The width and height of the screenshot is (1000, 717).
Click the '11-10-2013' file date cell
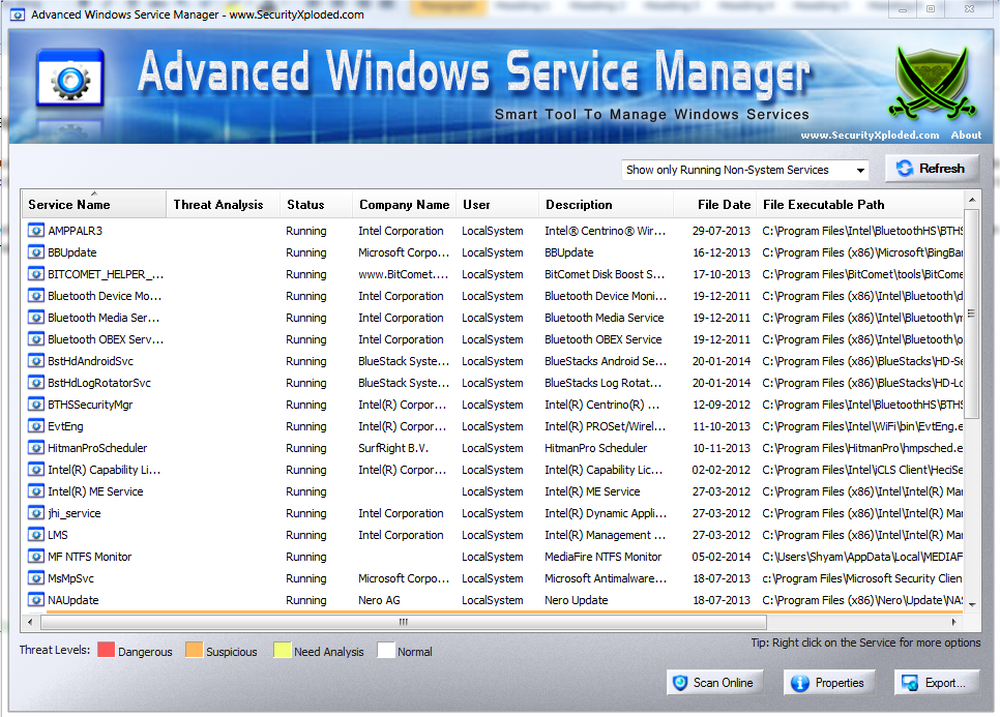click(721, 426)
